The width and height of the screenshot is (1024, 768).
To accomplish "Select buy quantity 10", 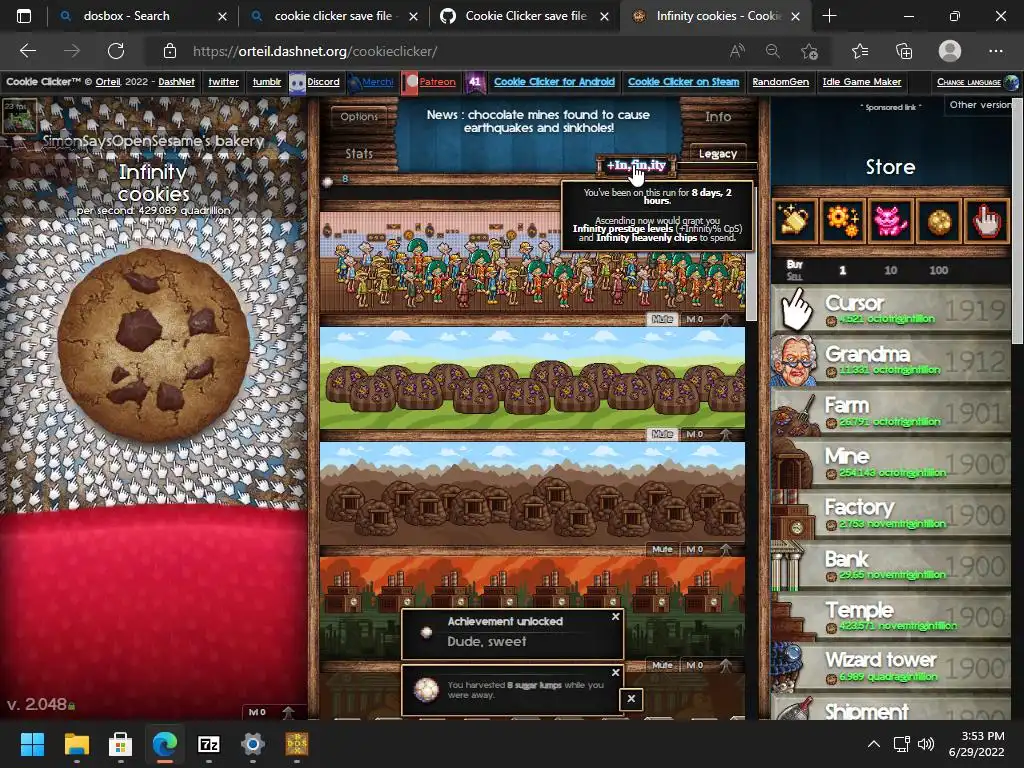I will coord(891,270).
